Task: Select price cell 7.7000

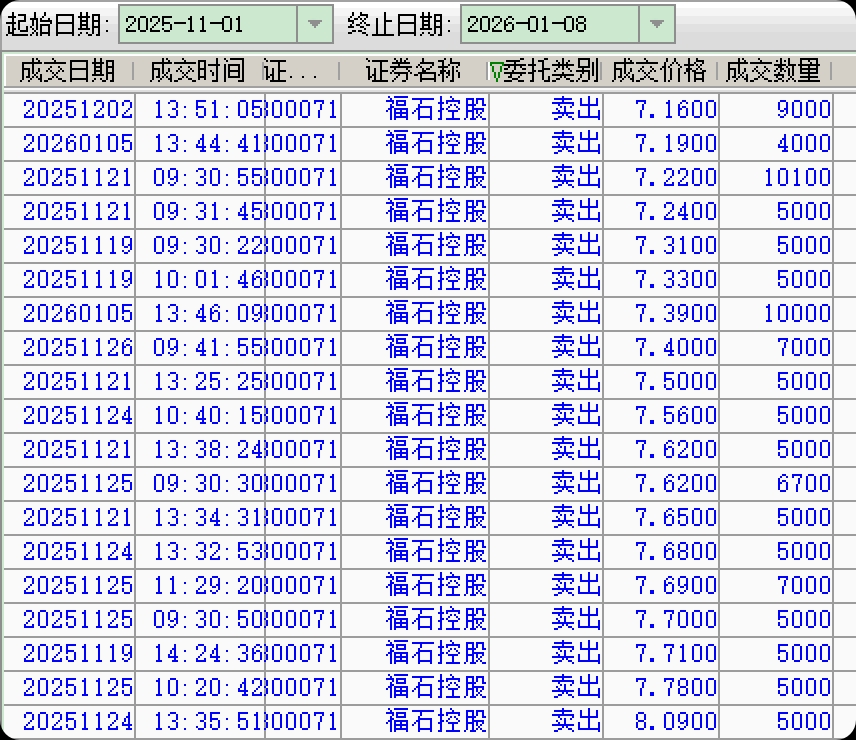Action: tap(661, 619)
